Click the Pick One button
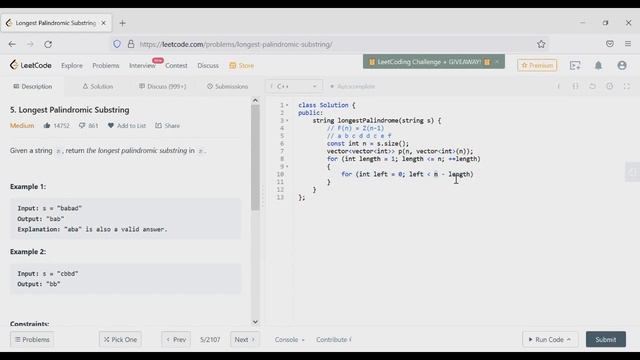Screen dimensions: 640x360 (120, 340)
